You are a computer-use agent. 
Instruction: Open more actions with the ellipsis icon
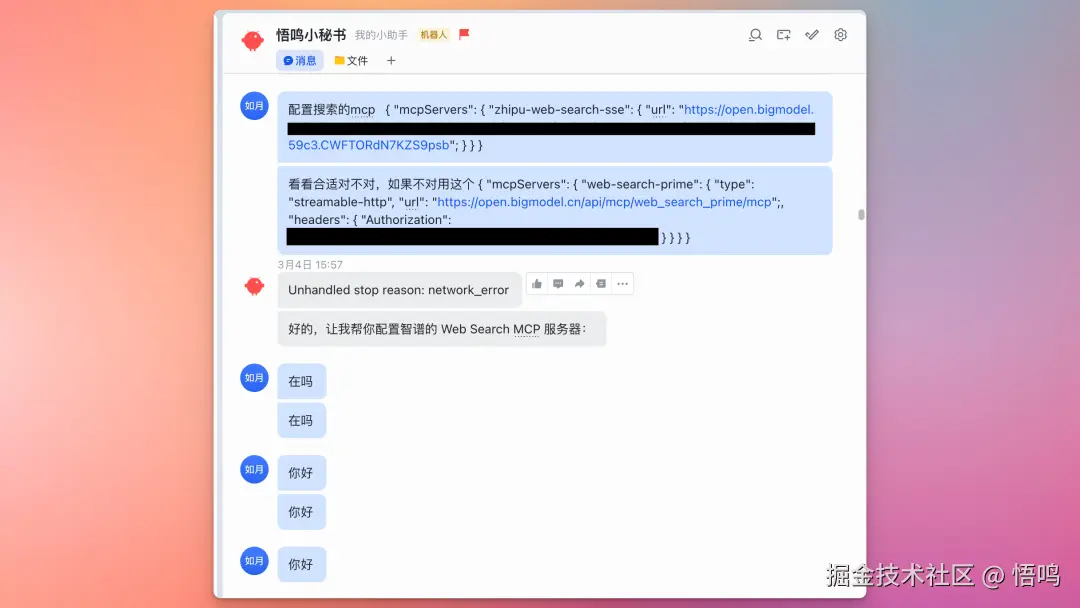click(622, 283)
